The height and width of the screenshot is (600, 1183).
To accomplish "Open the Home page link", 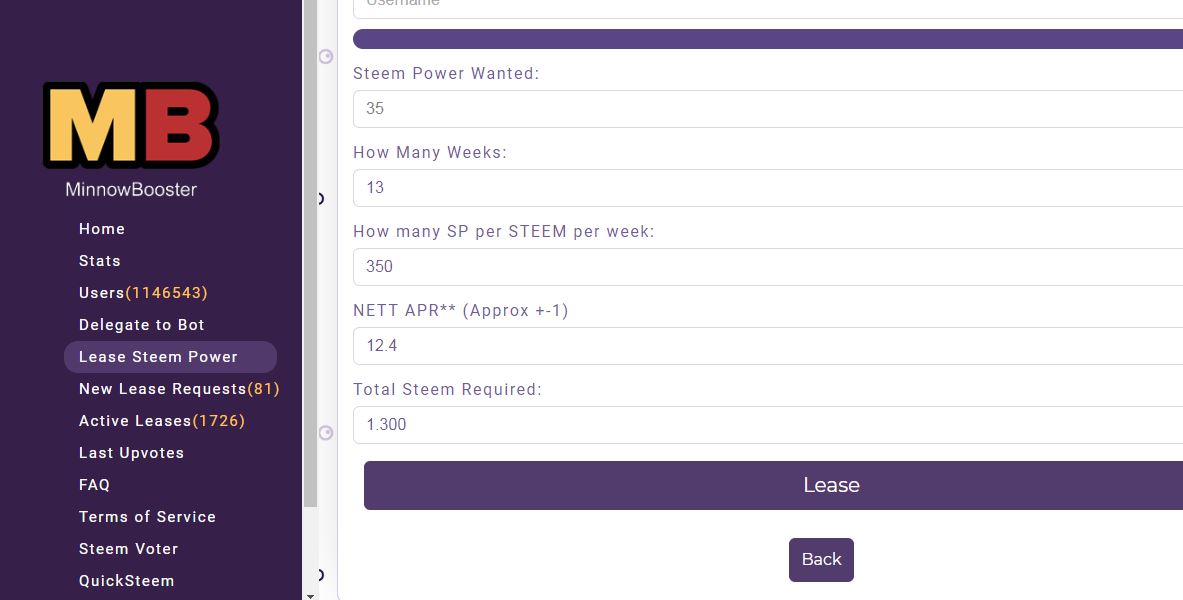I will 102,229.
